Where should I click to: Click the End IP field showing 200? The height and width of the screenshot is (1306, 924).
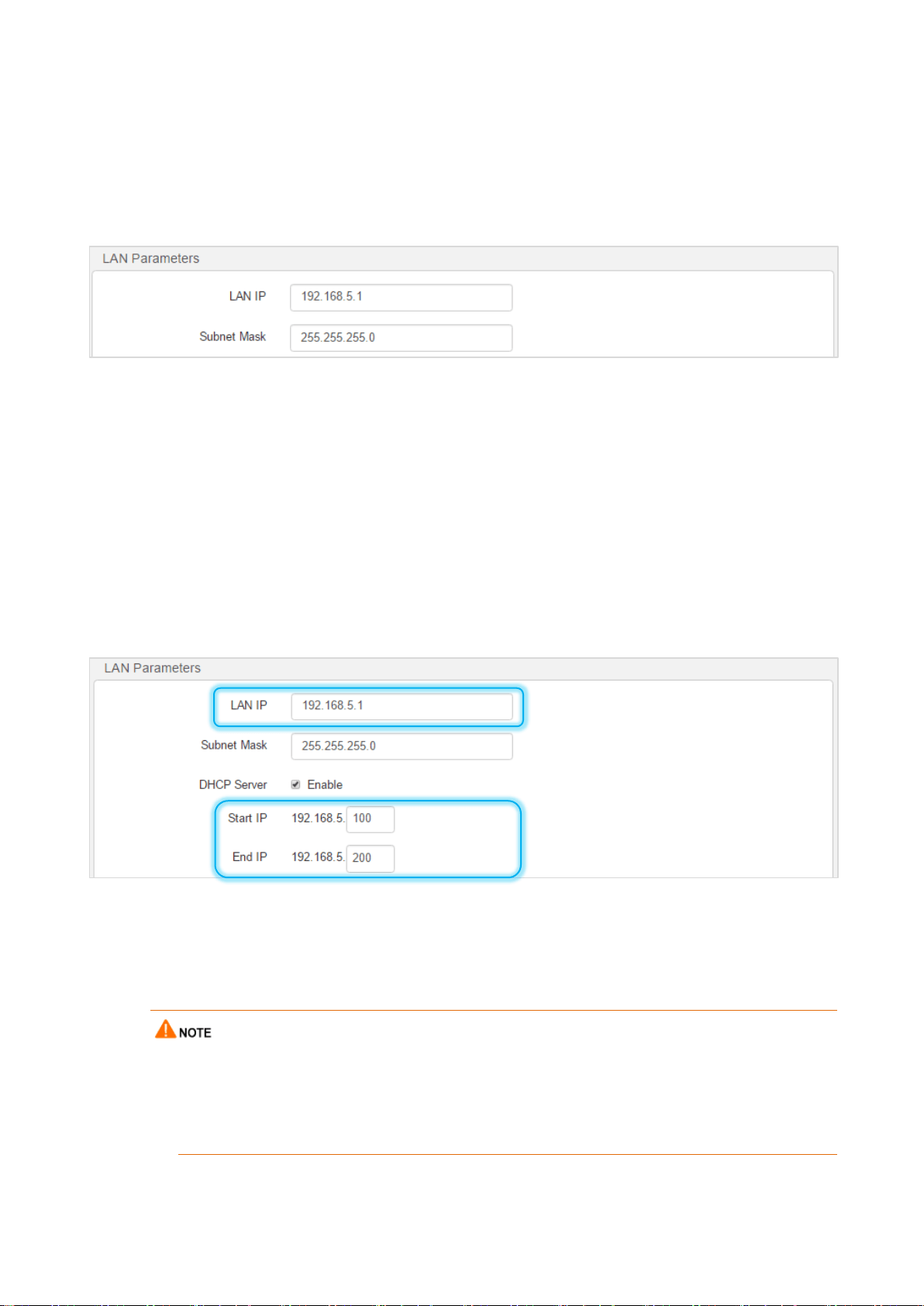371,858
